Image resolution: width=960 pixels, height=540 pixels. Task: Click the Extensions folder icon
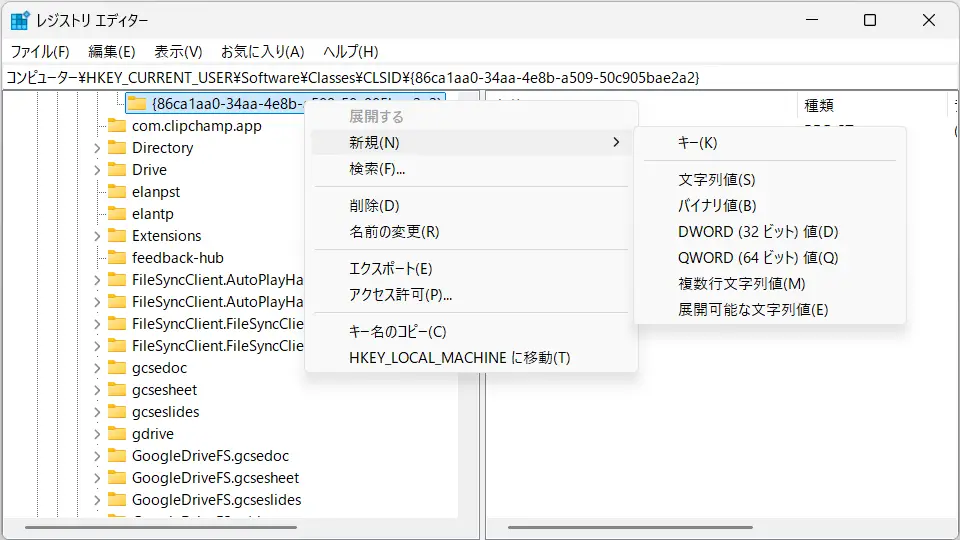click(x=117, y=236)
